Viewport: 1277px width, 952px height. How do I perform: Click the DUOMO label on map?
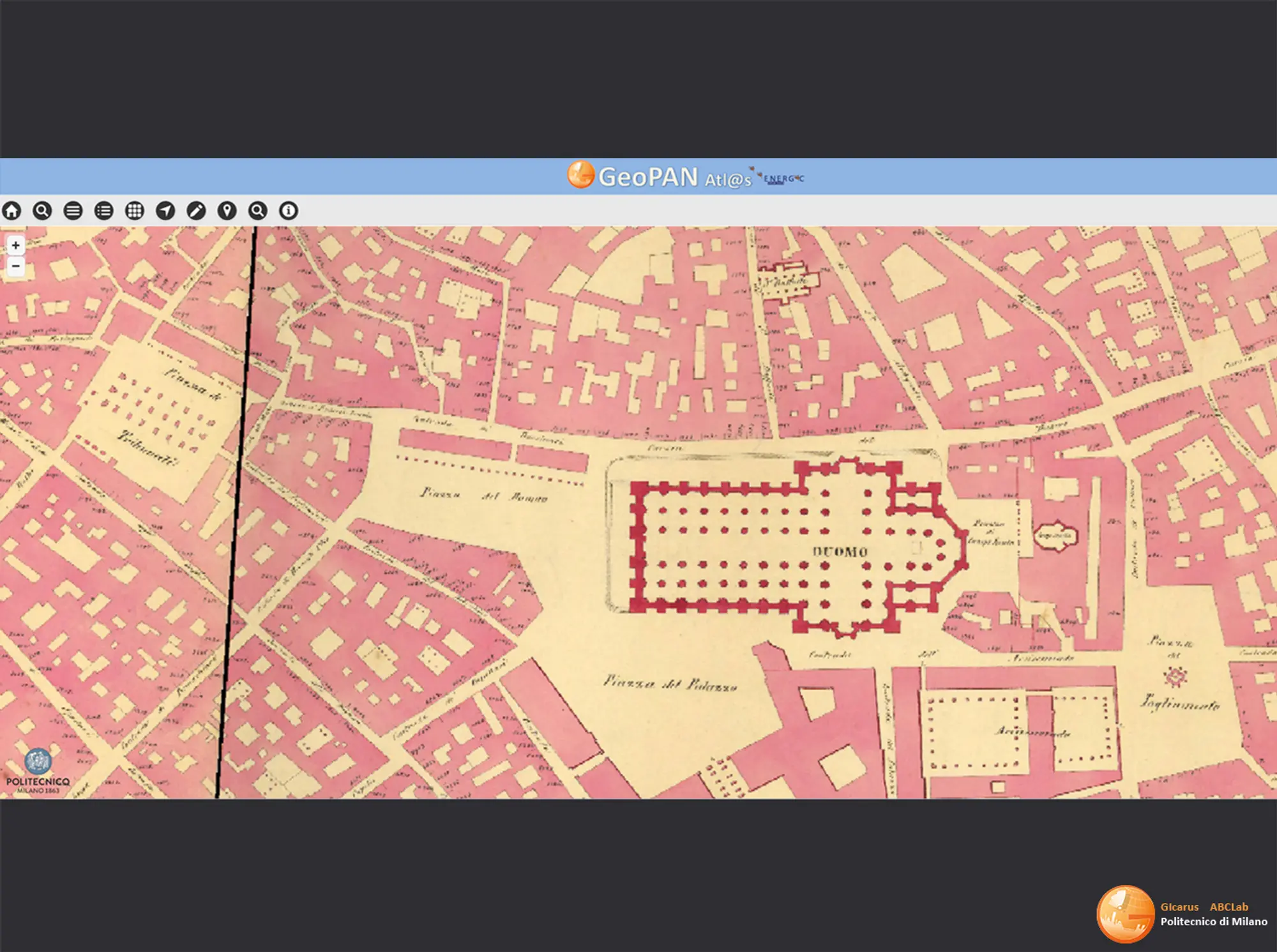pyautogui.click(x=840, y=552)
